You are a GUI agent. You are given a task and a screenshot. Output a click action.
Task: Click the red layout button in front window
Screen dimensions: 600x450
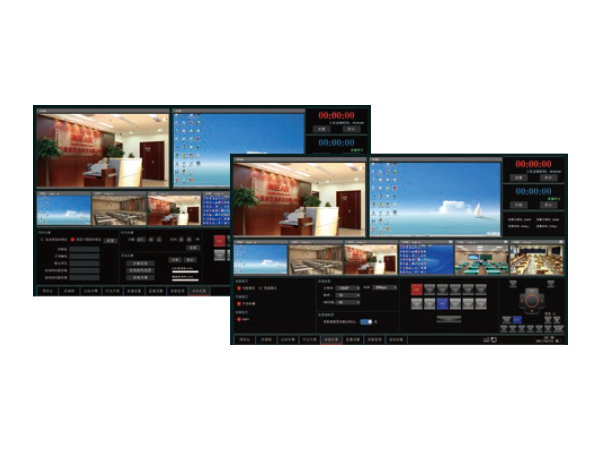416,290
